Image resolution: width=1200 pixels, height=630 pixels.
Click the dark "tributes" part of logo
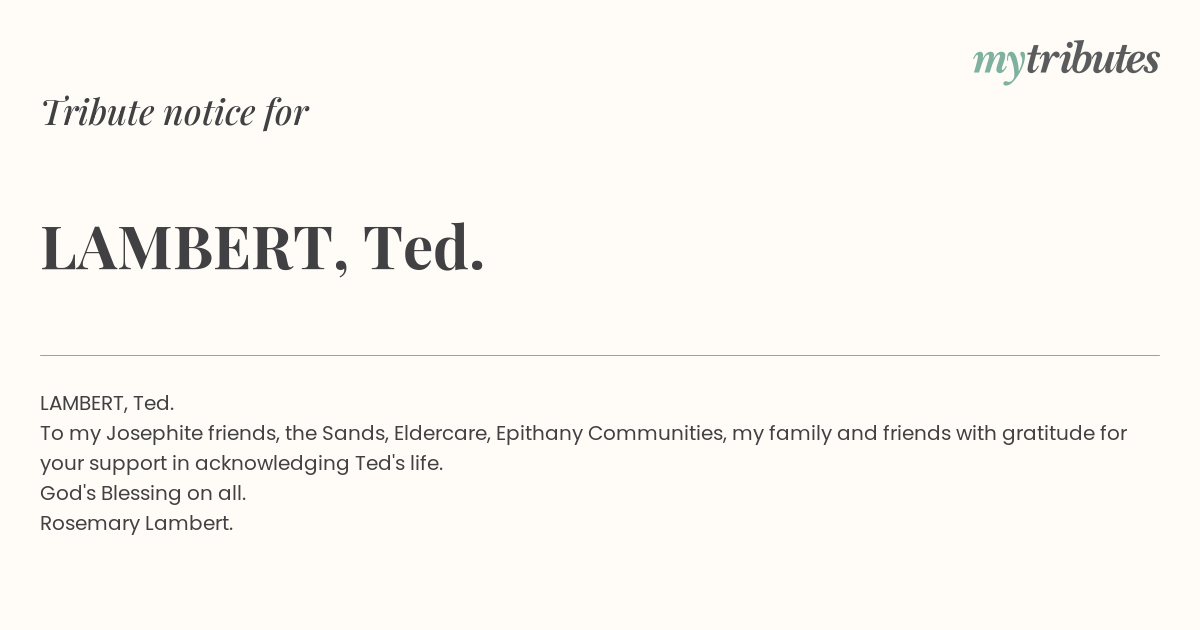1092,59
